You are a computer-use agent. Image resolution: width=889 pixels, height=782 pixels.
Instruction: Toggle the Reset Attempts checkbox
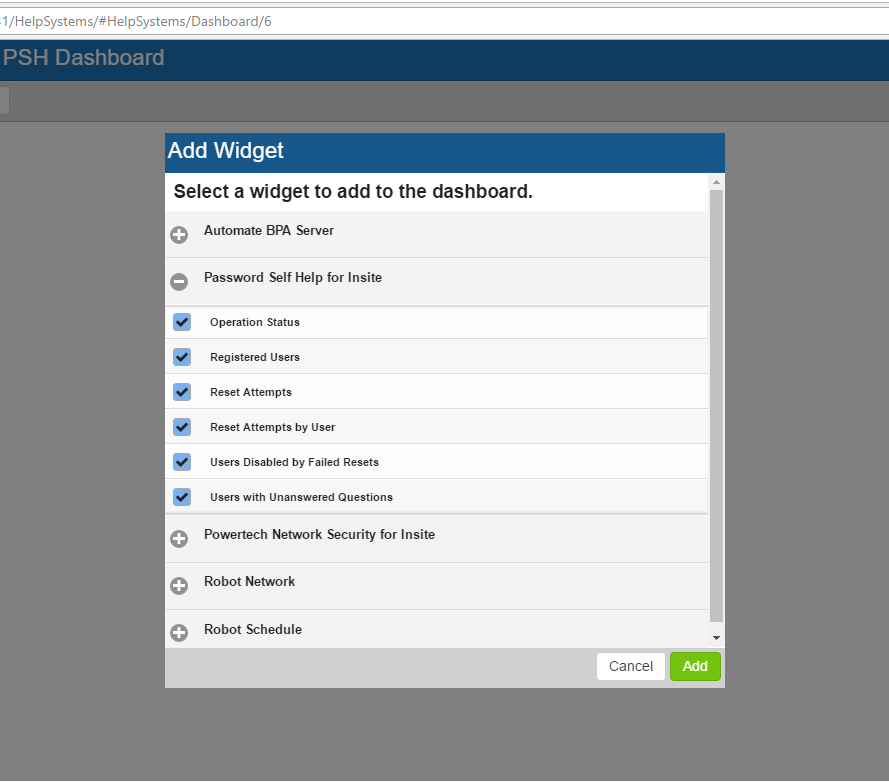click(182, 392)
